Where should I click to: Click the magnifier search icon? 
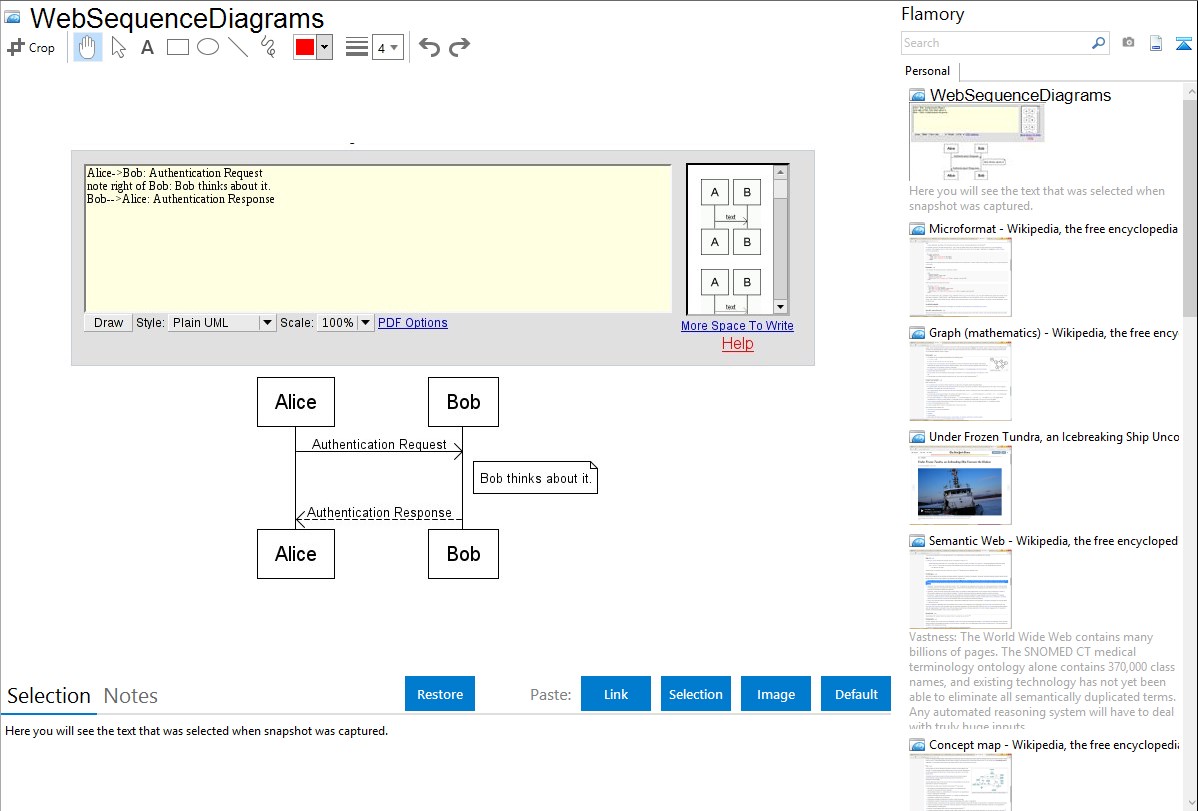pos(1098,43)
